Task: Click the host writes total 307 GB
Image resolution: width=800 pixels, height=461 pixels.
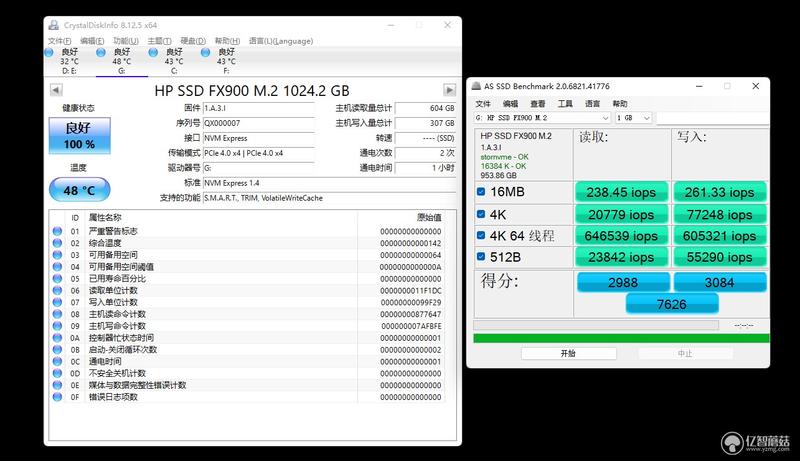Action: 426,123
